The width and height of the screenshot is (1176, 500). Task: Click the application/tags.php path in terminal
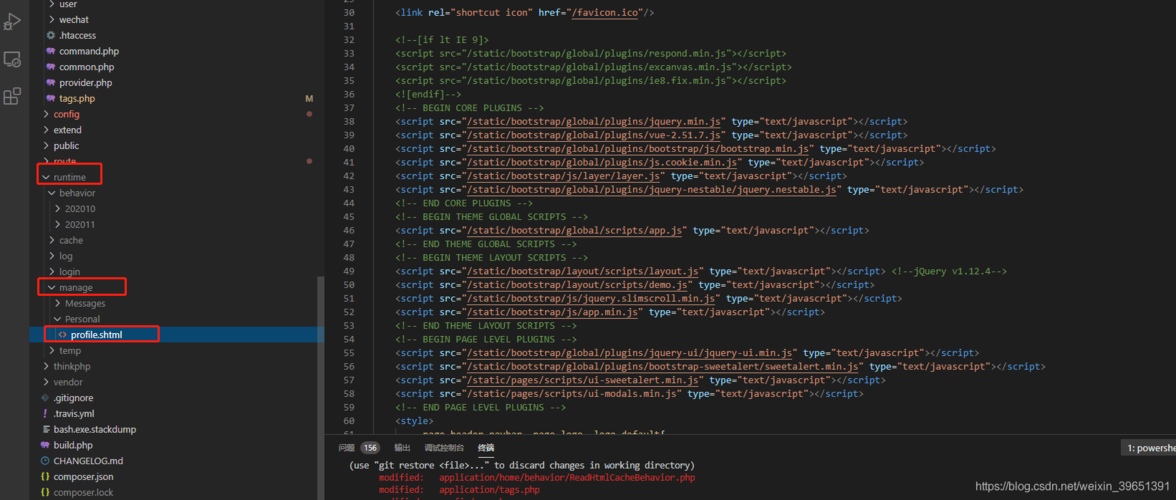coord(489,490)
